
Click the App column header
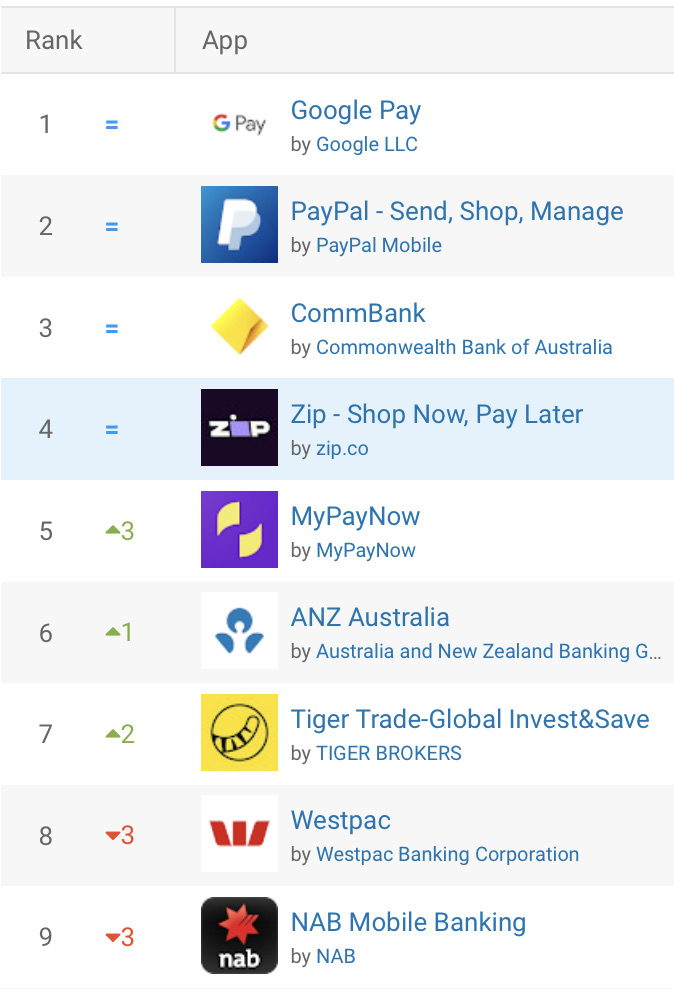pyautogui.click(x=225, y=41)
